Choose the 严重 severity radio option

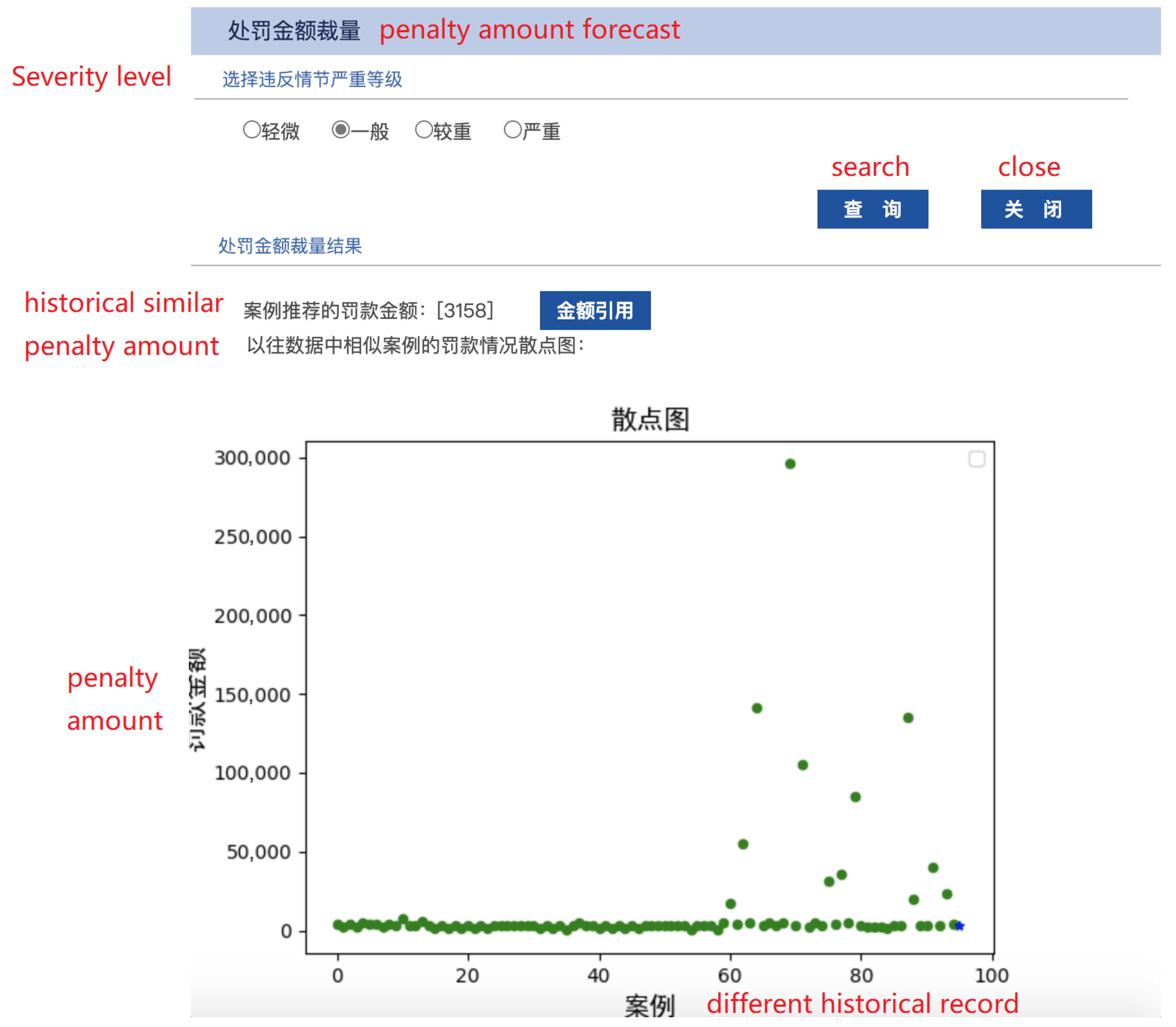(x=513, y=130)
